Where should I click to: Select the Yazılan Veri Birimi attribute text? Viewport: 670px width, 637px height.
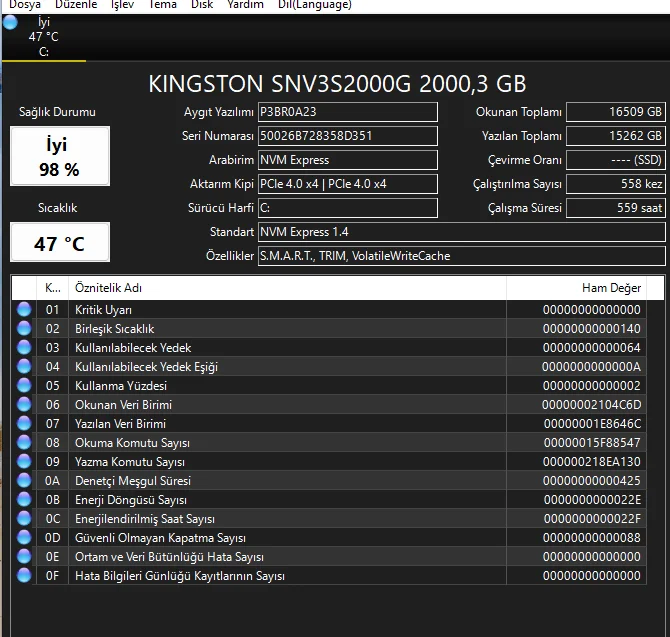[120, 424]
